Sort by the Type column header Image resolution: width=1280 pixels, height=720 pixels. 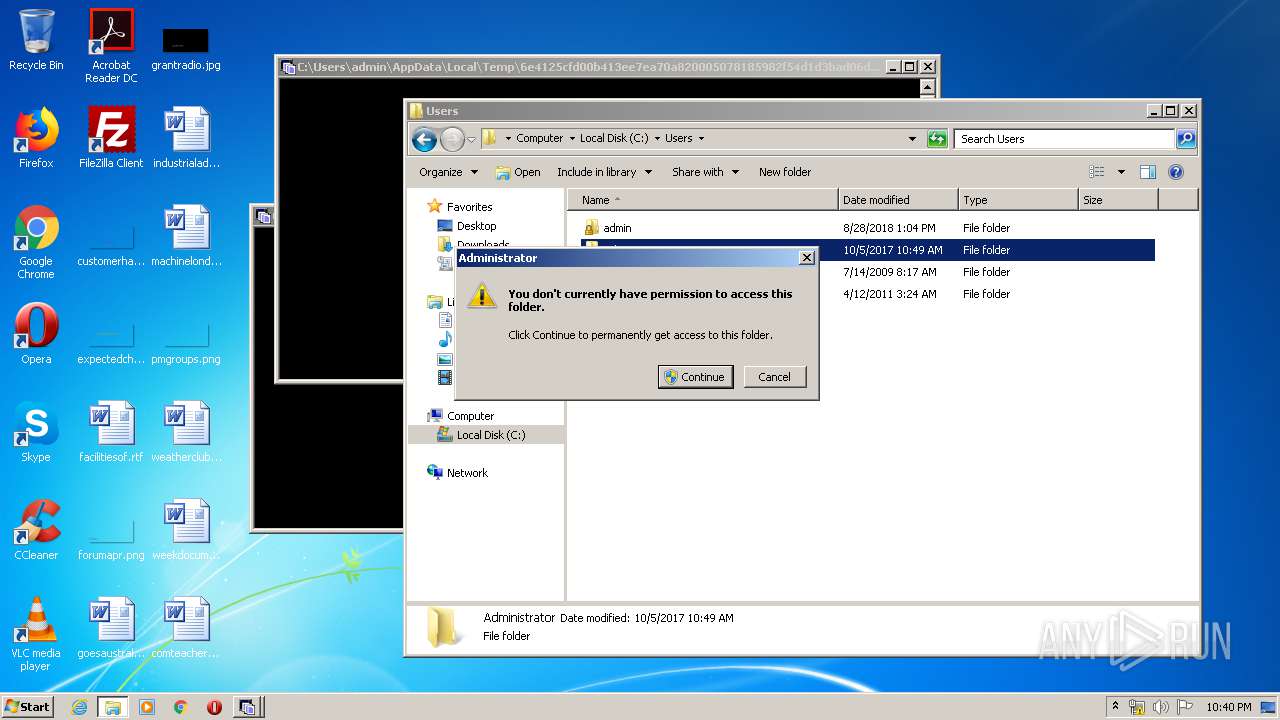[x=1018, y=200]
